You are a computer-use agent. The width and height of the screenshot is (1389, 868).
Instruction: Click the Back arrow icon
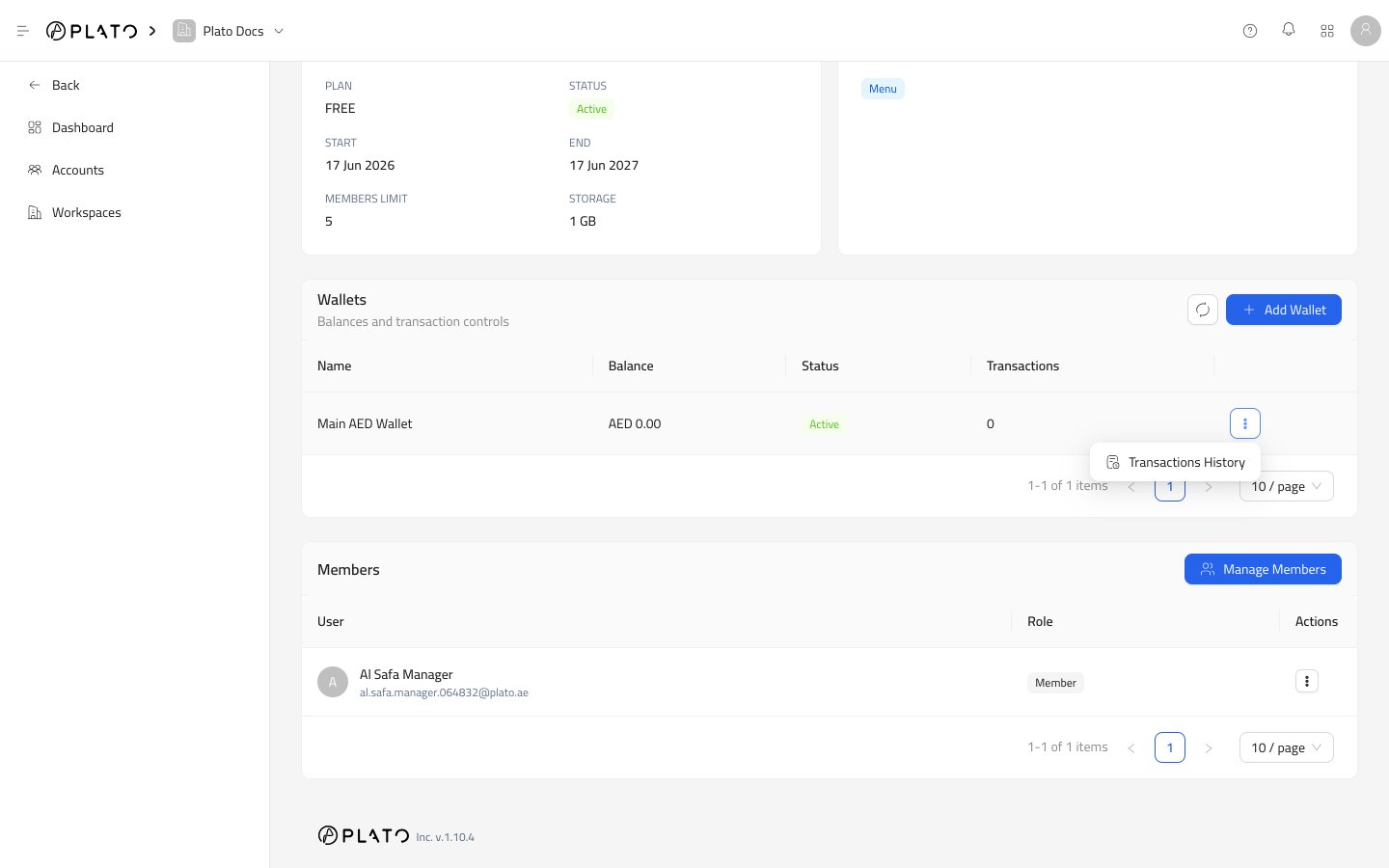(x=35, y=85)
